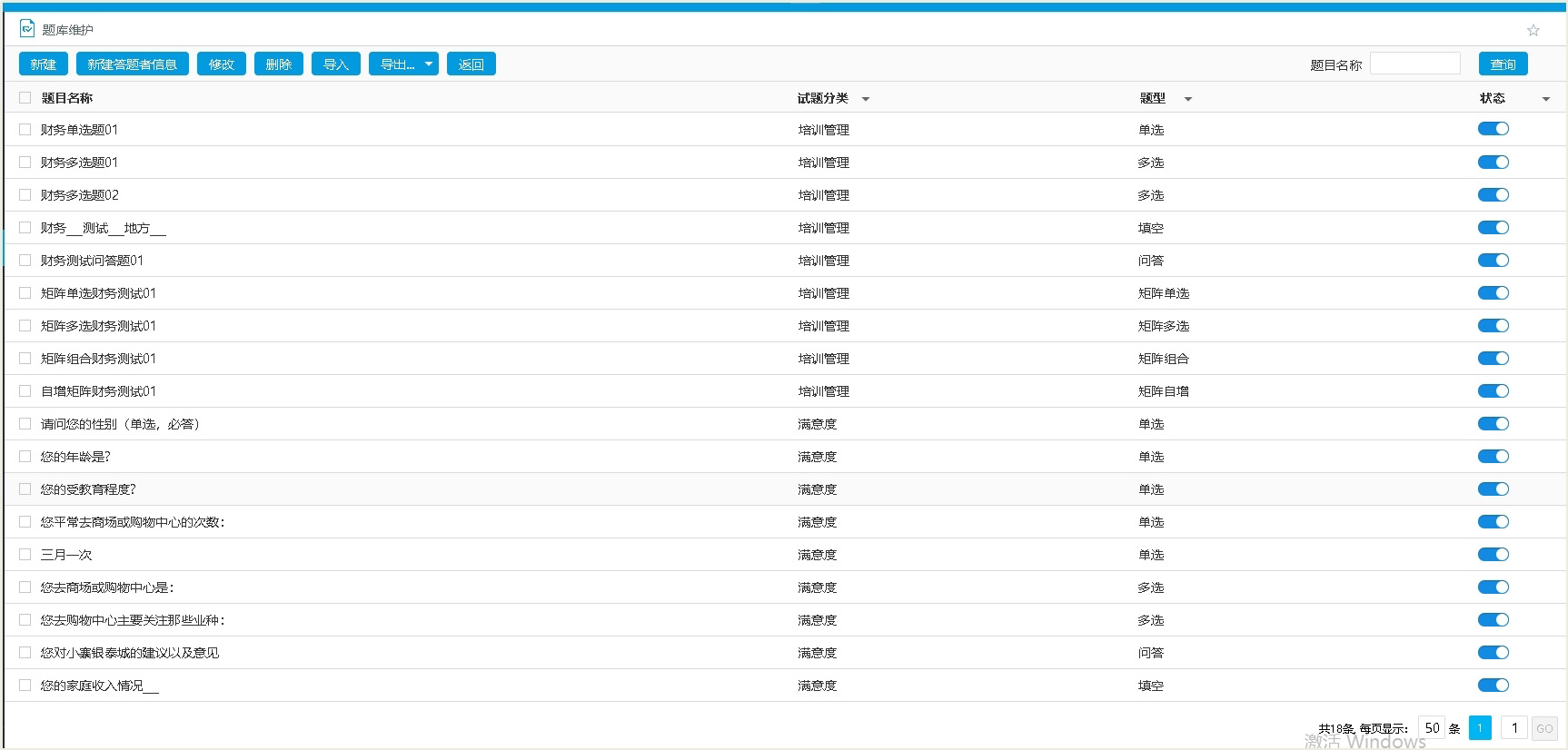Focus the 题目名称 search input field
The image size is (1568, 750).
click(1414, 64)
